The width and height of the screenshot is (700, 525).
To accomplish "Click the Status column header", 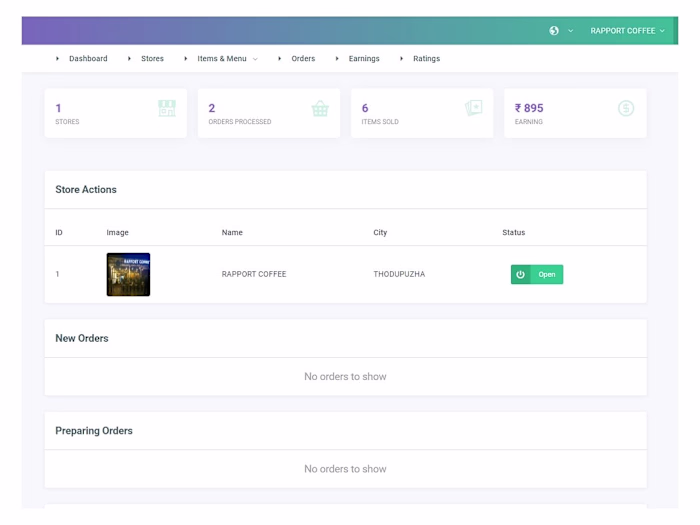I will tap(513, 233).
